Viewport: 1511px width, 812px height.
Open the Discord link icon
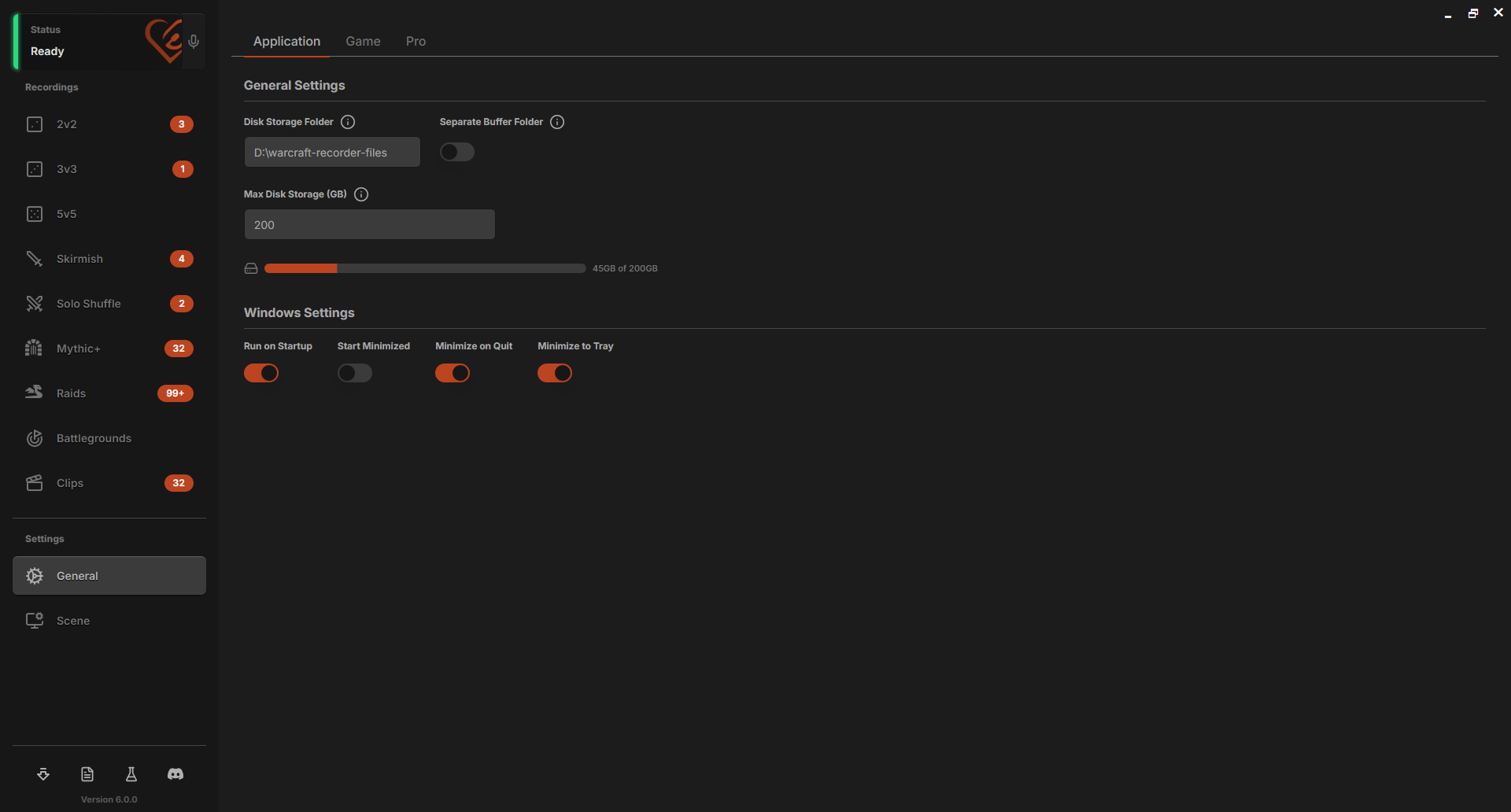pyautogui.click(x=175, y=774)
